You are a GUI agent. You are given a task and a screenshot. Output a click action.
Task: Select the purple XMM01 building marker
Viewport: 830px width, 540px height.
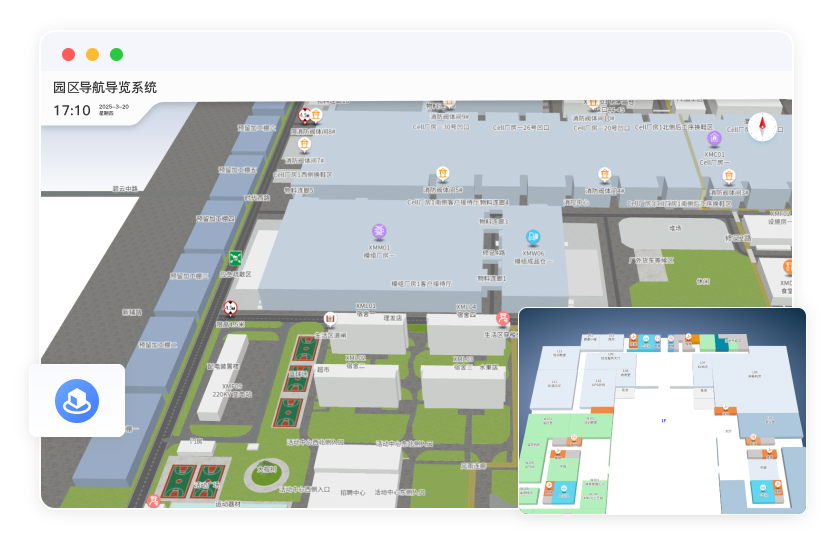coord(380,231)
